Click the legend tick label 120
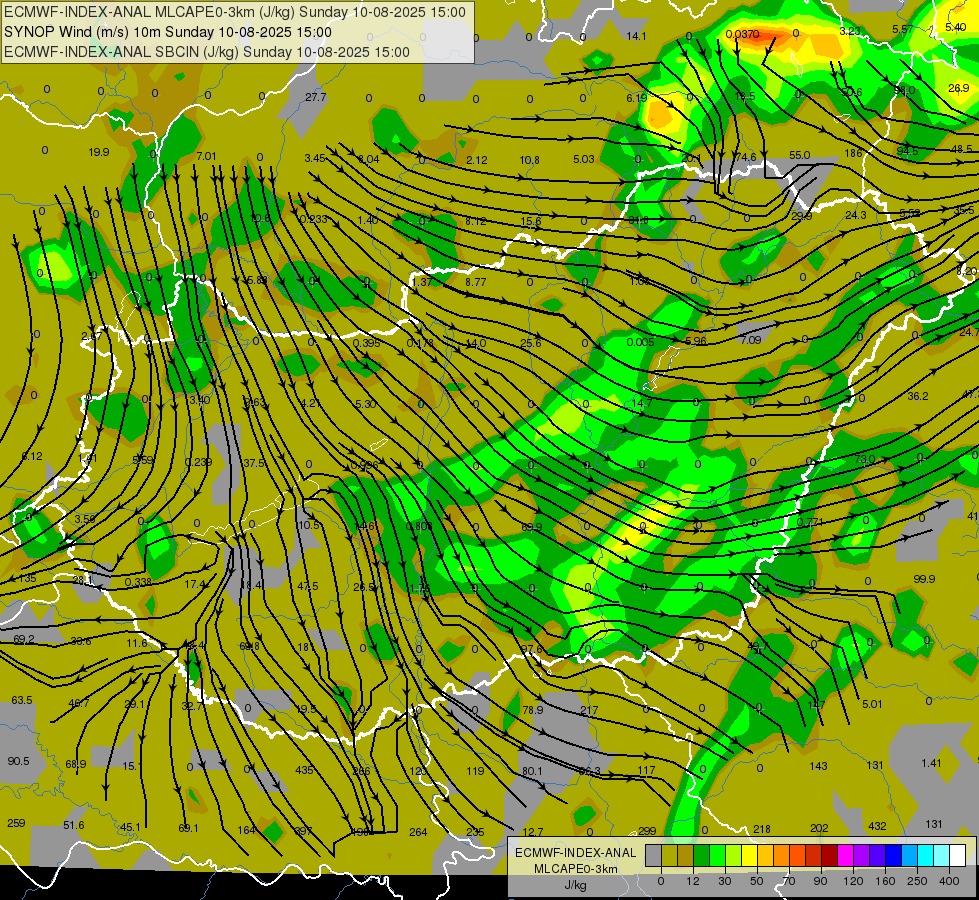979x900 pixels. (854, 881)
